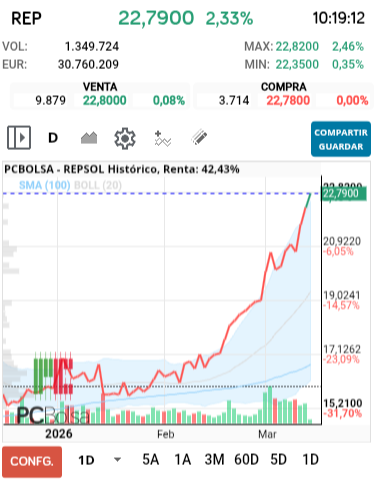The image size is (384, 483).
Task: Open the 1D interval selector label
Action: click(x=86, y=460)
